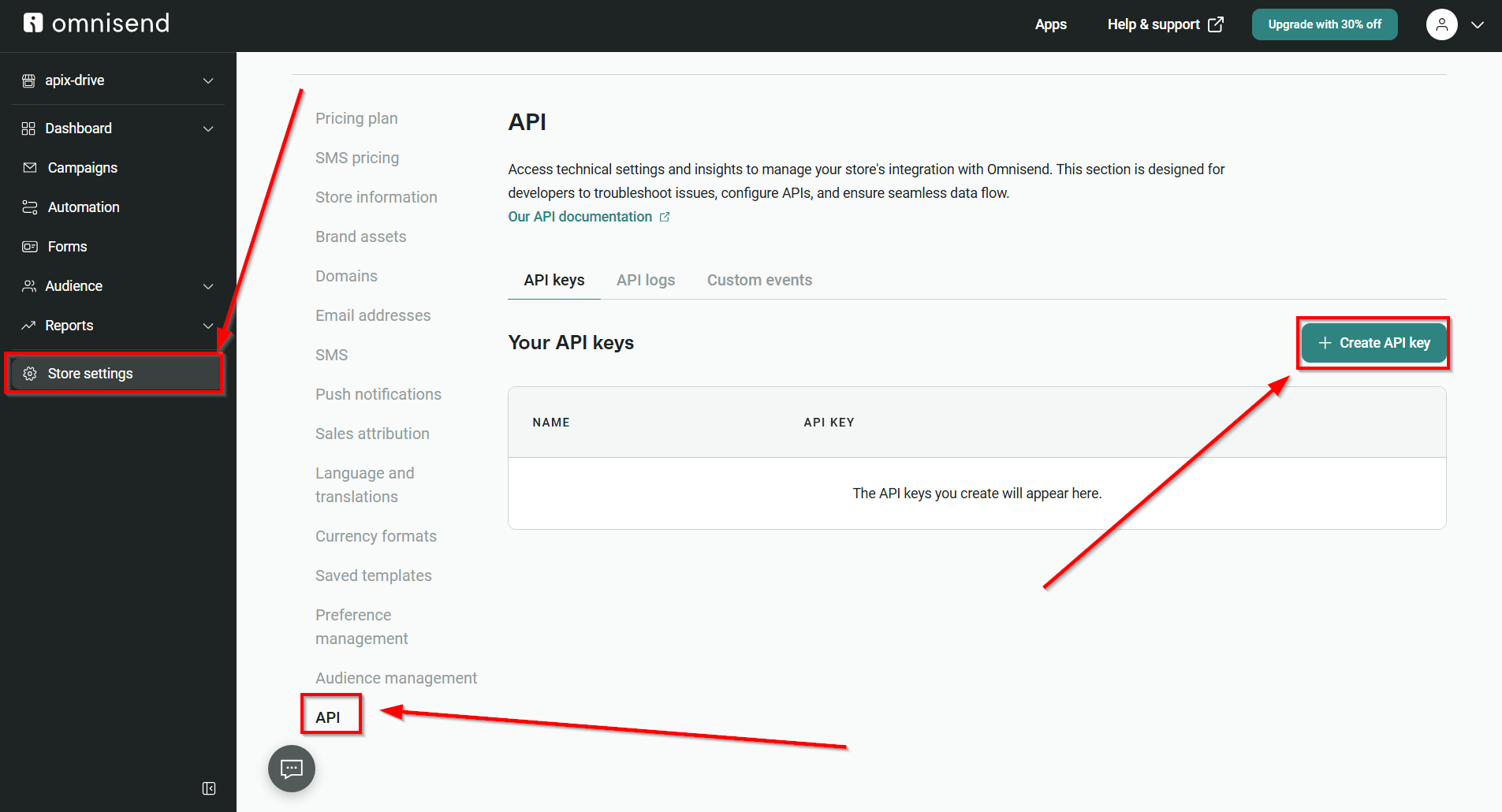This screenshot has height=812, width=1502.
Task: Expand the apix-drive store chevron
Action: pos(207,80)
